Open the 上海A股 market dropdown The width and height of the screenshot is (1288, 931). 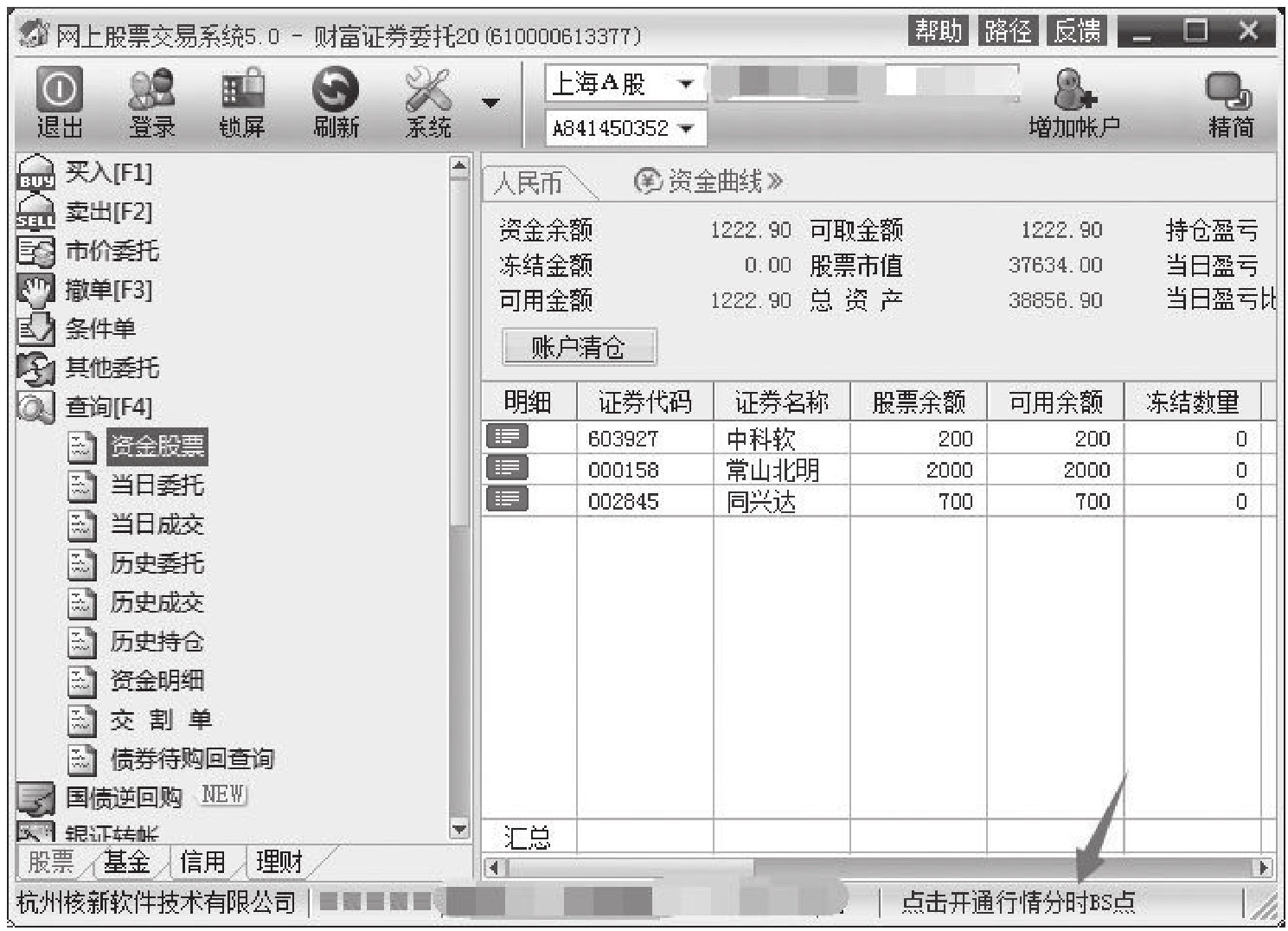[x=625, y=84]
